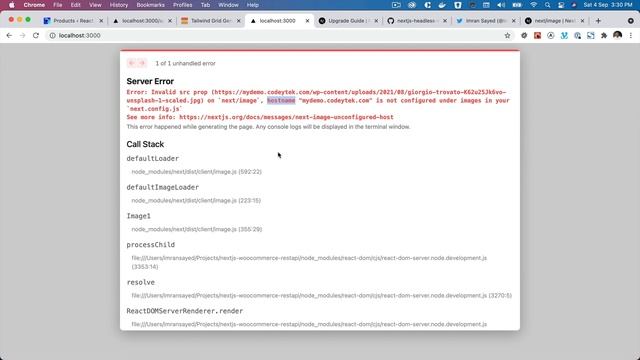Image resolution: width=640 pixels, height=360 pixels.
Task: Open the Chrome application menu
Action: 34,5
